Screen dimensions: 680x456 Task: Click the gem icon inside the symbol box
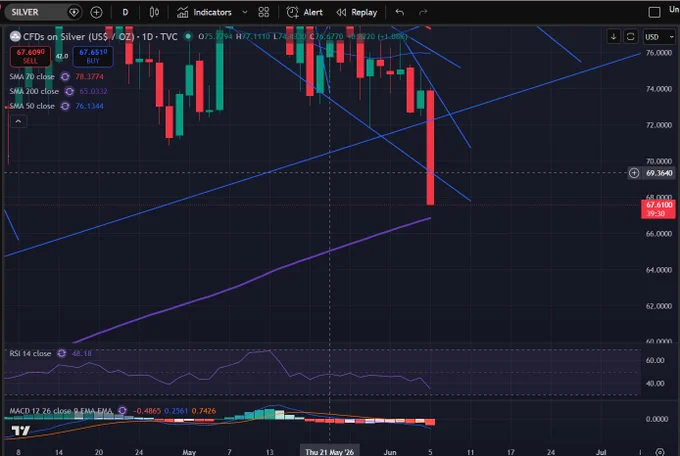74,12
